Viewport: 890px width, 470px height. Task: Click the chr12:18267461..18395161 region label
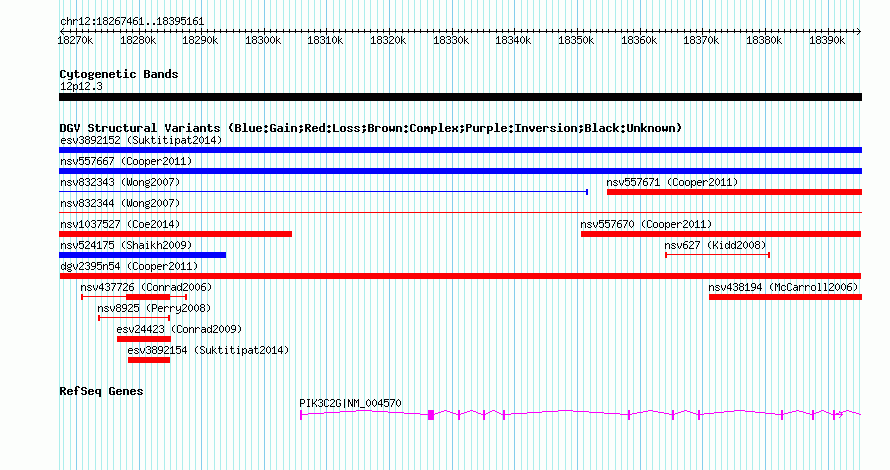[x=132, y=22]
